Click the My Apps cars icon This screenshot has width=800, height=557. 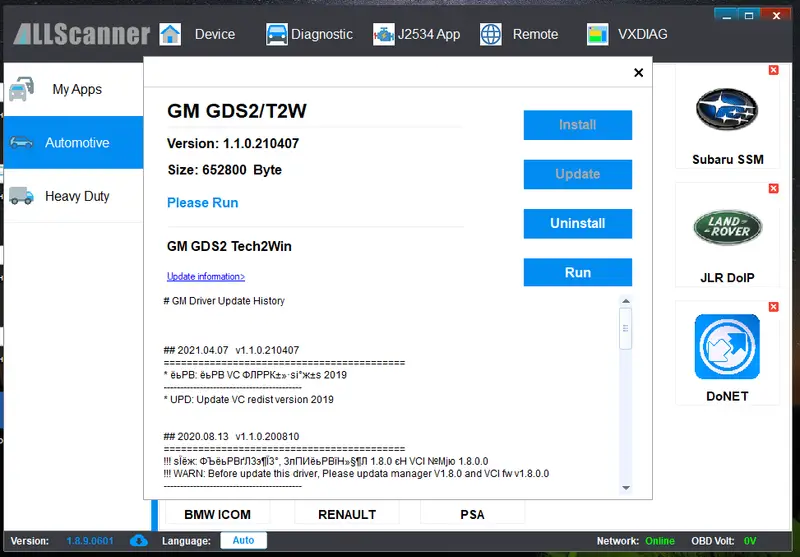point(21,89)
